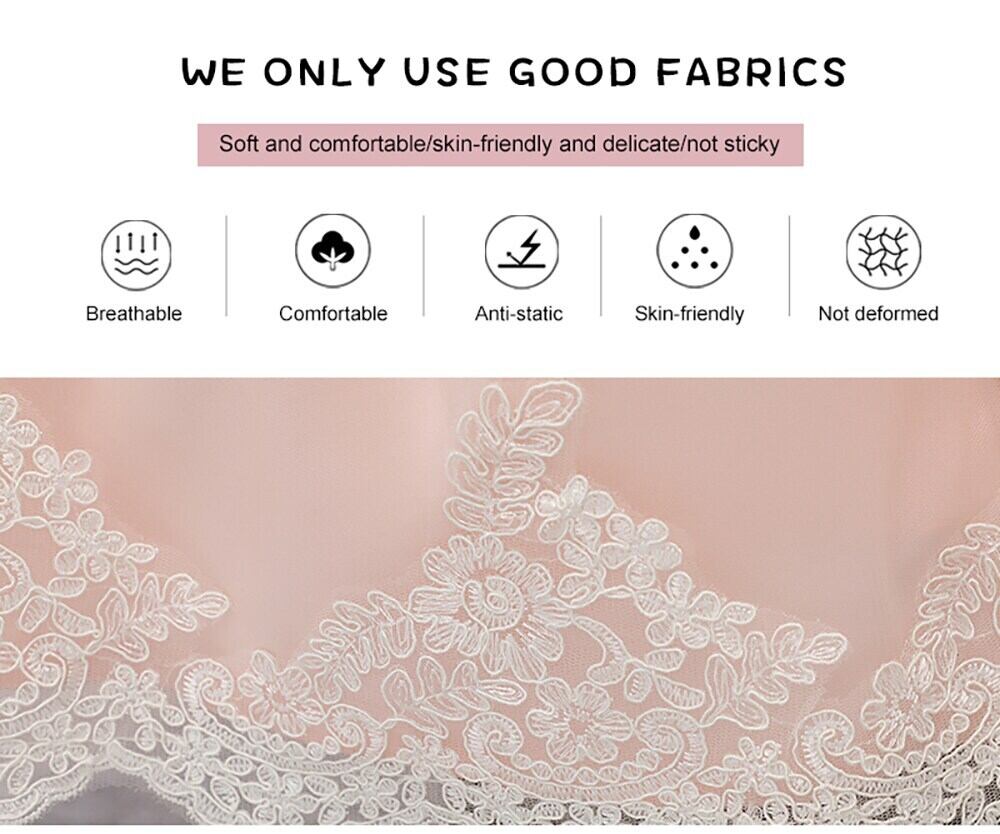Click the lace leaf sprig above the flower
Screen dimensions: 1000x834
point(510,446)
